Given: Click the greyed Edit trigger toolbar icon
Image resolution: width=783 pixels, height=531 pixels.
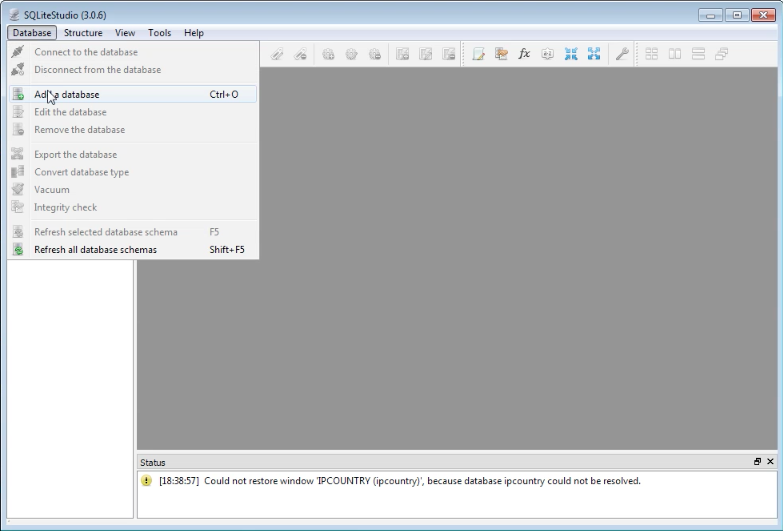Looking at the screenshot, I should pyautogui.click(x=351, y=54).
